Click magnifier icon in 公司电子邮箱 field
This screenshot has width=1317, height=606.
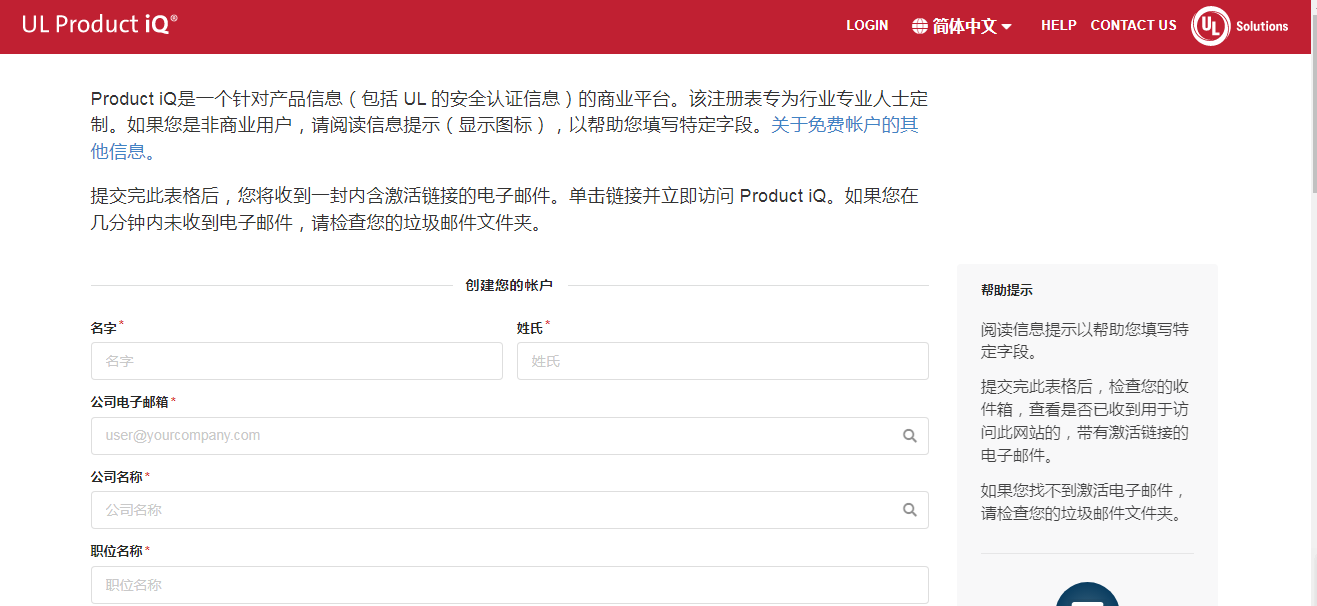909,436
